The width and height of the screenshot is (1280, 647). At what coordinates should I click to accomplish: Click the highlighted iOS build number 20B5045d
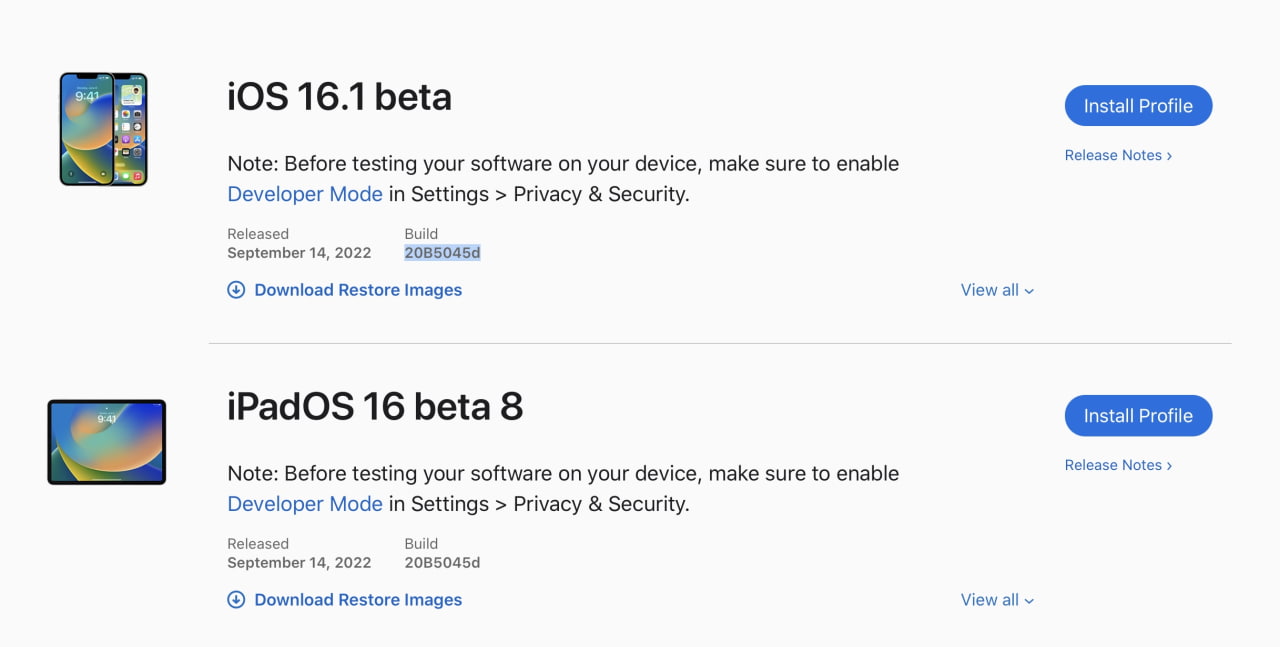pos(442,253)
